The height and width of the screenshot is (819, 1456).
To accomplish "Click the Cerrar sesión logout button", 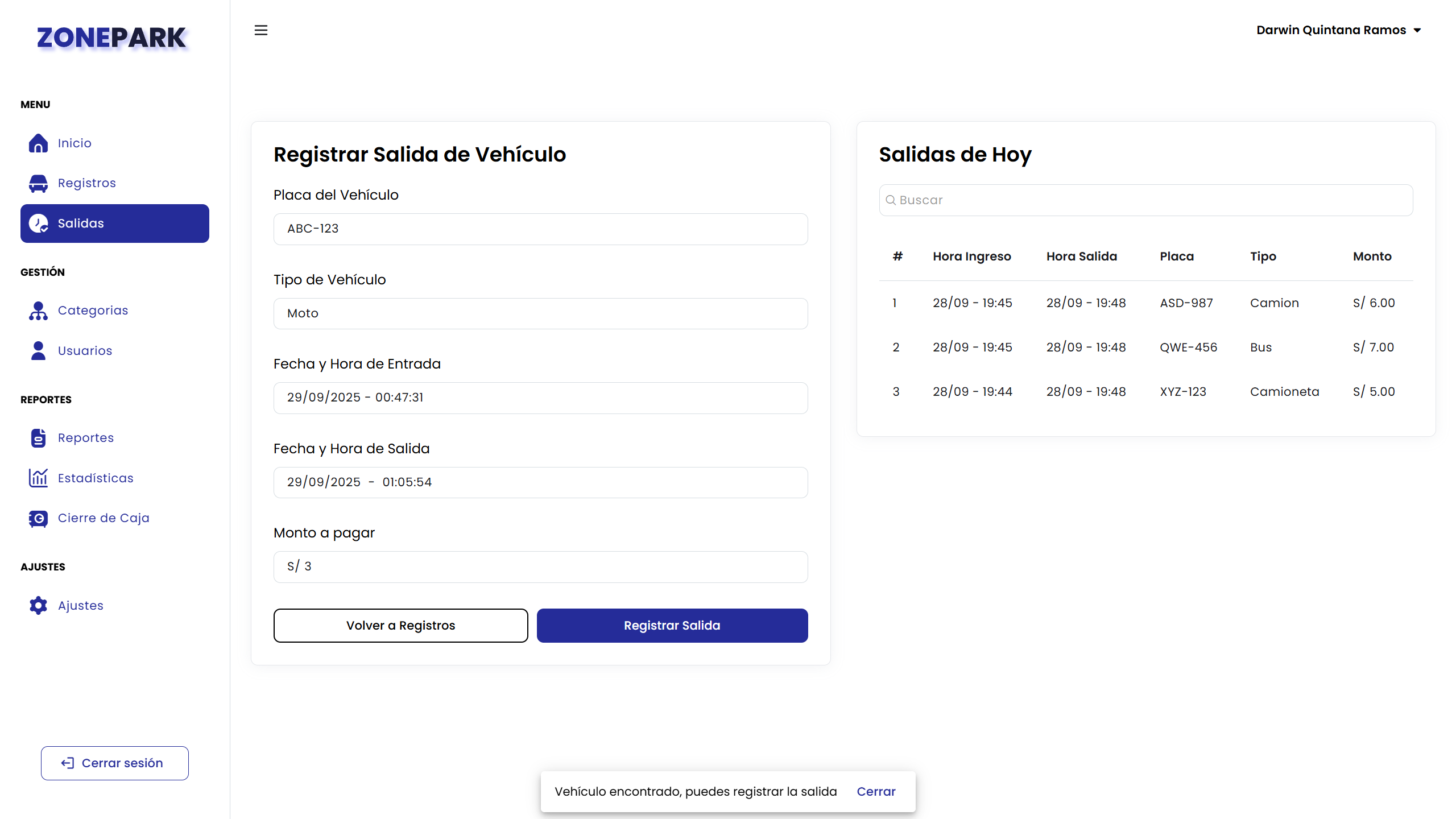I will (x=115, y=763).
